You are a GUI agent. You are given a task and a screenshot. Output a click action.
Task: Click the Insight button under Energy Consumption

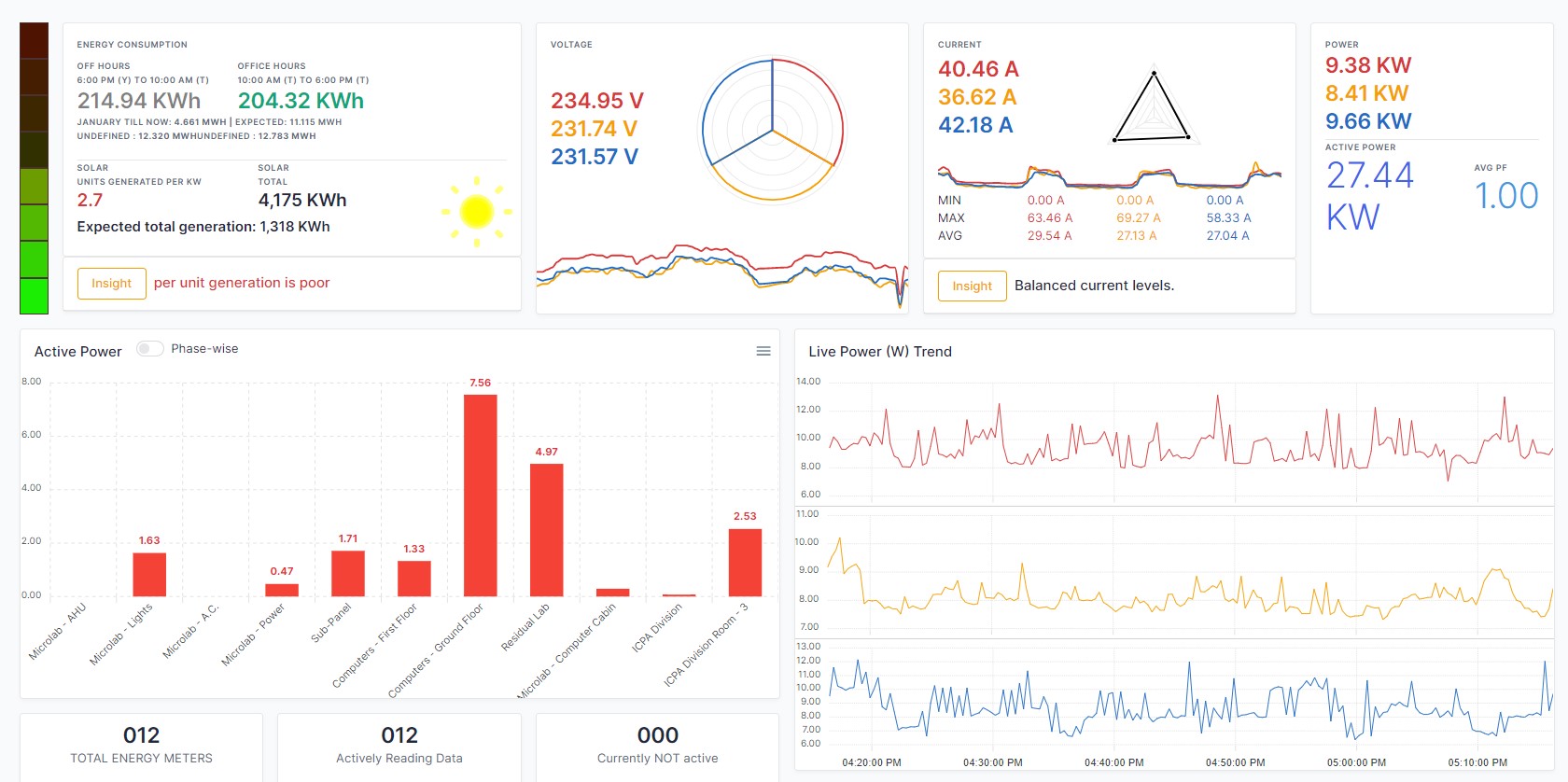(x=112, y=284)
